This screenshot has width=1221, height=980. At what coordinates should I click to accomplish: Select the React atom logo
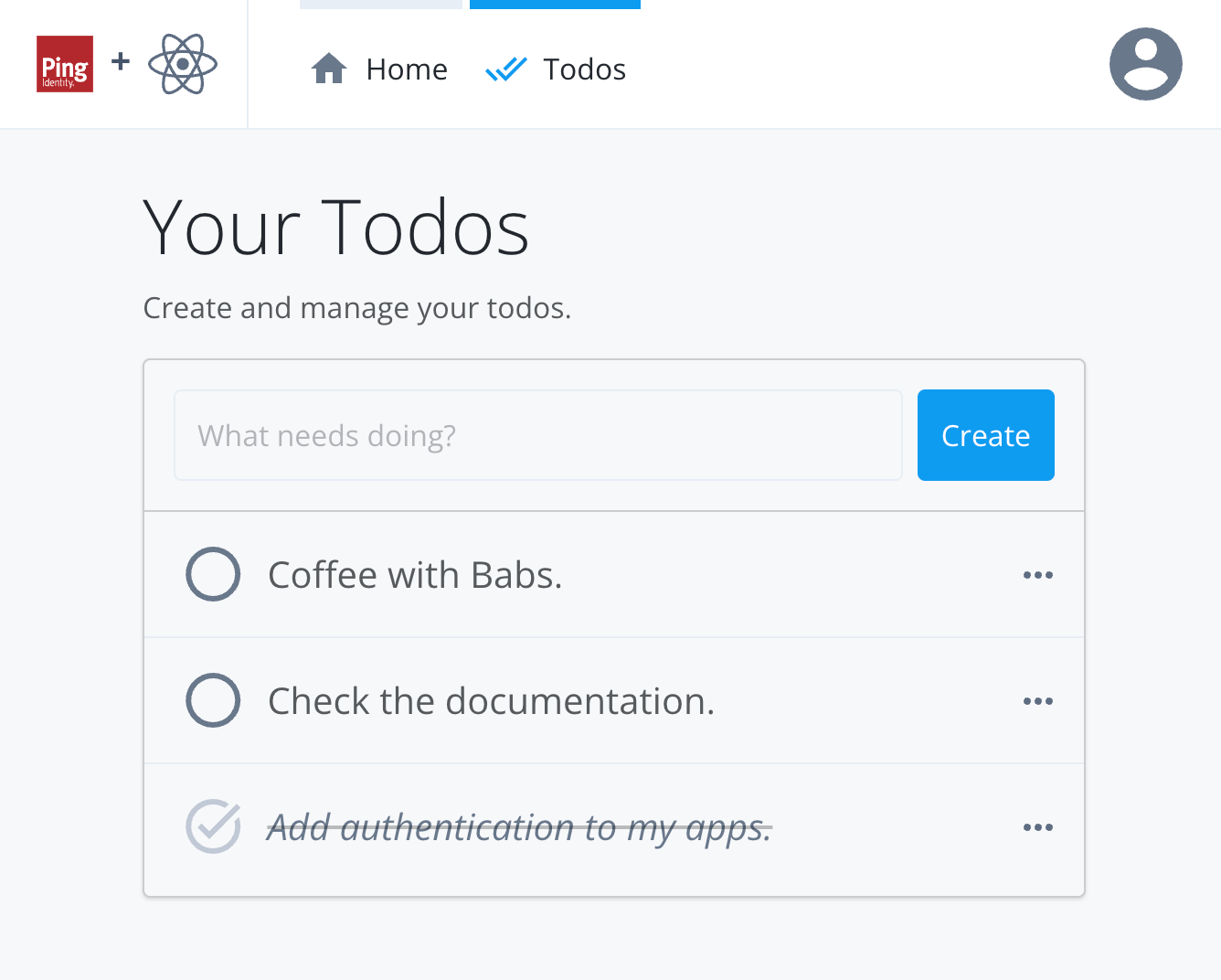pos(182,64)
